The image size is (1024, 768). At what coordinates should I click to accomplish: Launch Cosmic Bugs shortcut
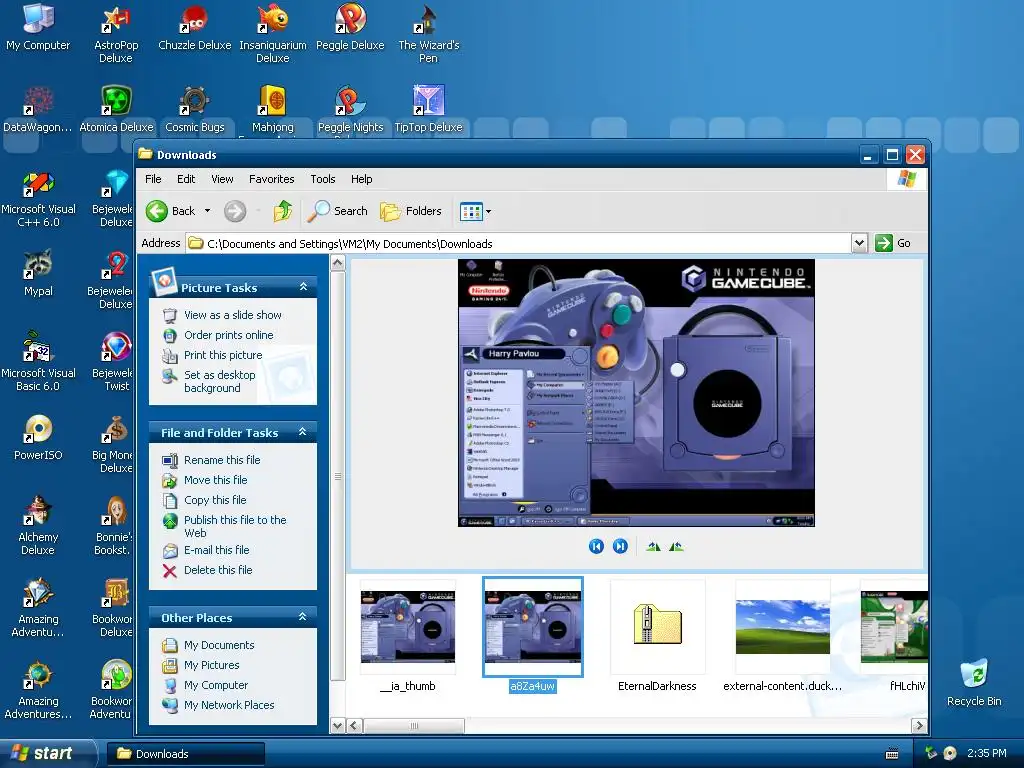click(194, 108)
